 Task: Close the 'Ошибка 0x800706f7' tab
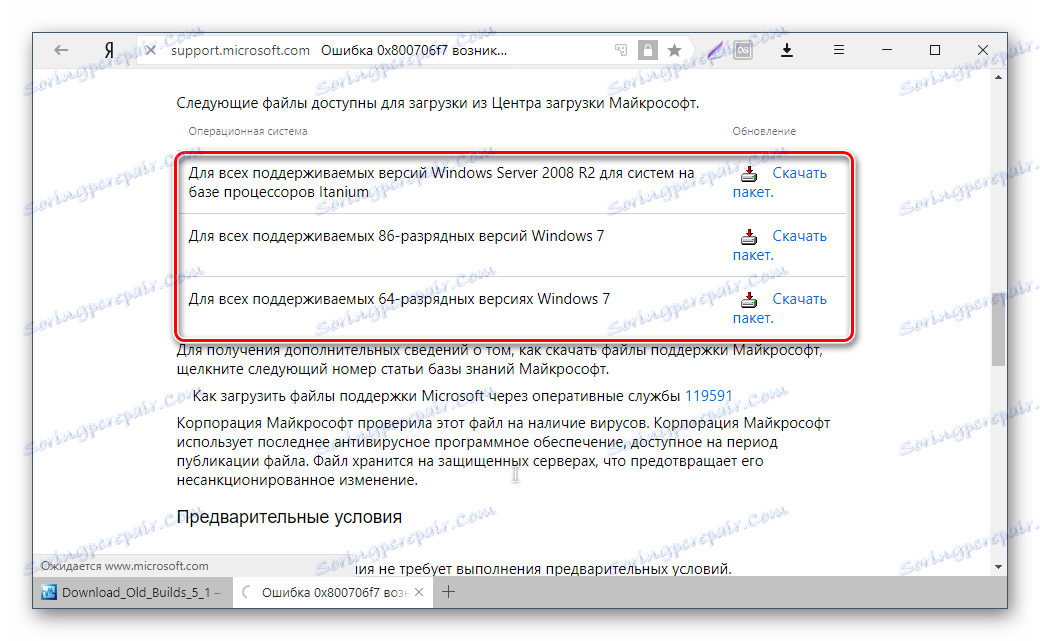click(x=419, y=592)
